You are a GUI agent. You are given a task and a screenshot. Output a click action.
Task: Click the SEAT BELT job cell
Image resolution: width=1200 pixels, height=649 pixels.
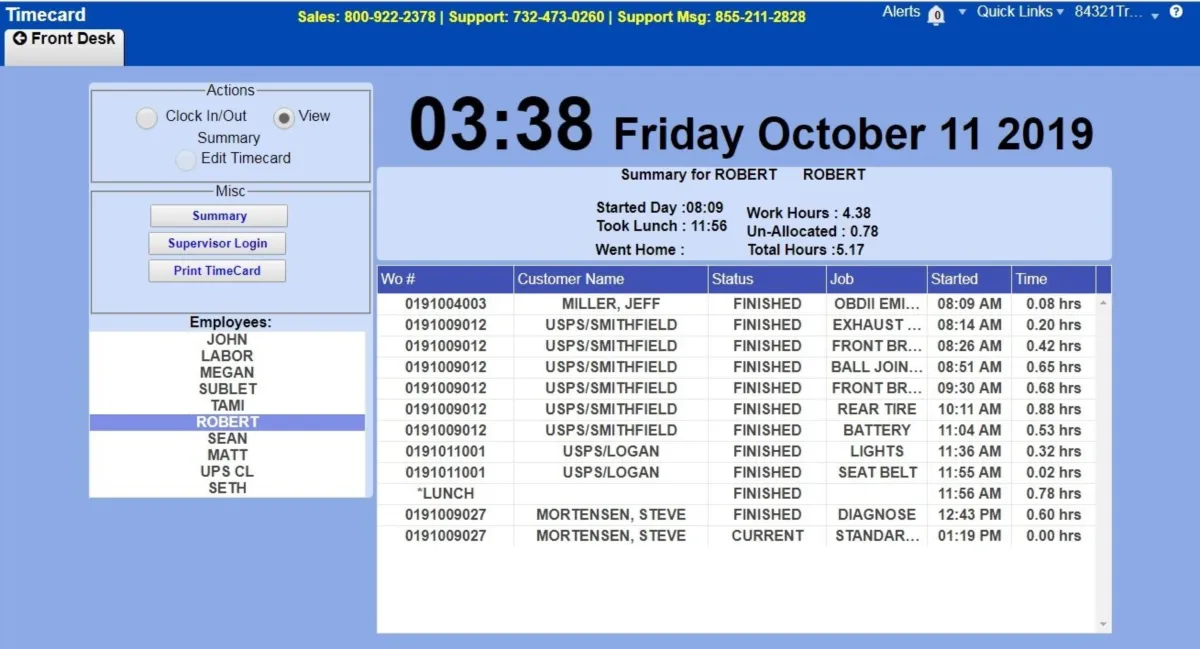coord(877,472)
